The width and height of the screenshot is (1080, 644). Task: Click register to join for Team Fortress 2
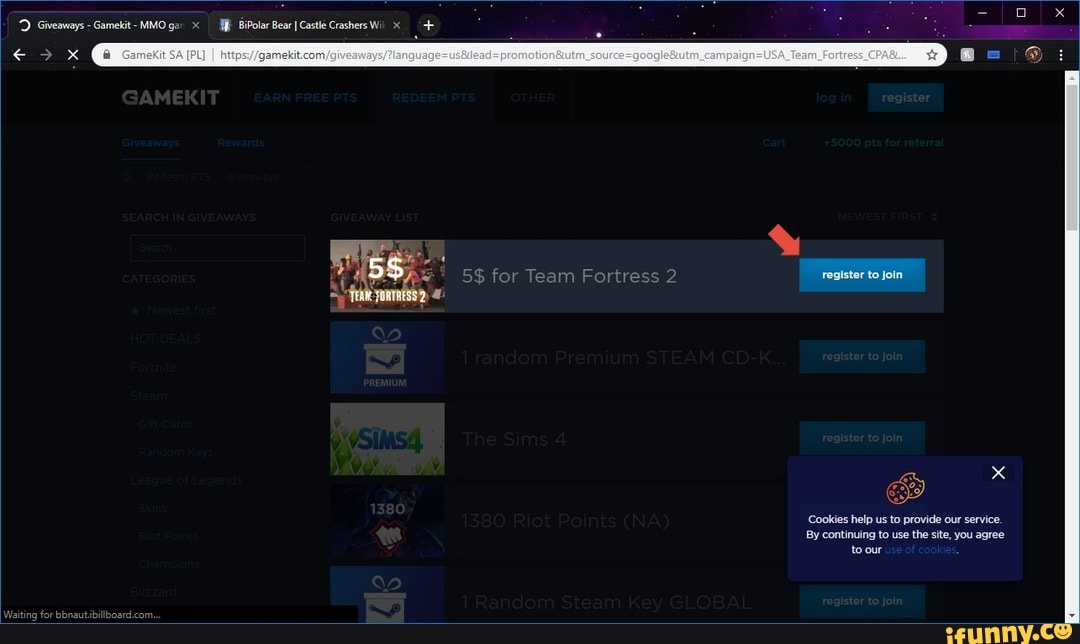pos(862,275)
